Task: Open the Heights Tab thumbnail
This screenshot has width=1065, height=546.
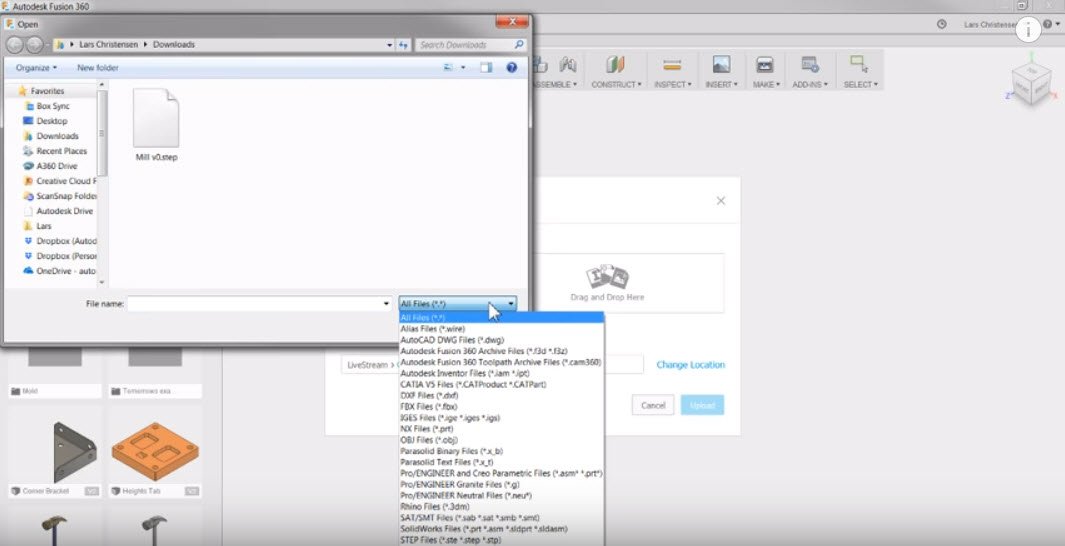Action: [156, 452]
